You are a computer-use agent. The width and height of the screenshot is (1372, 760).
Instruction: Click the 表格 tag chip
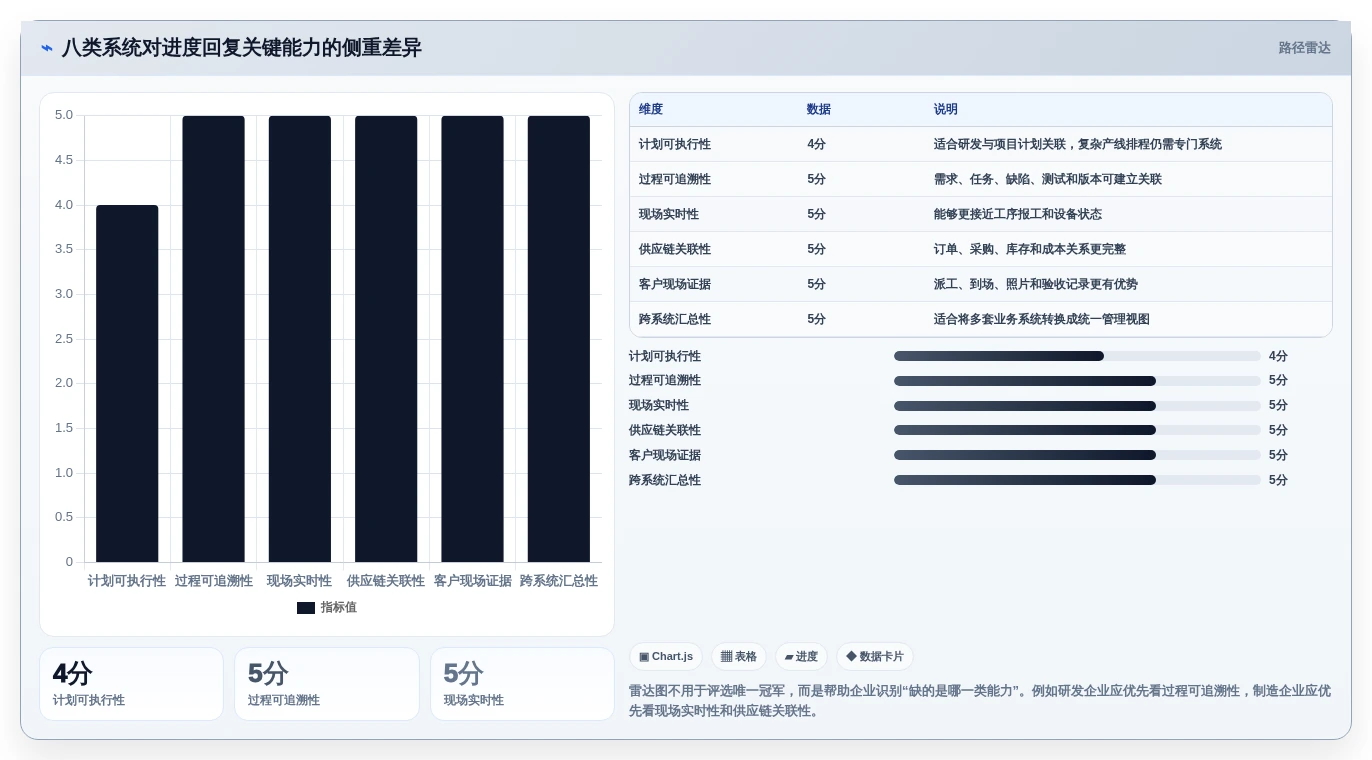click(739, 657)
